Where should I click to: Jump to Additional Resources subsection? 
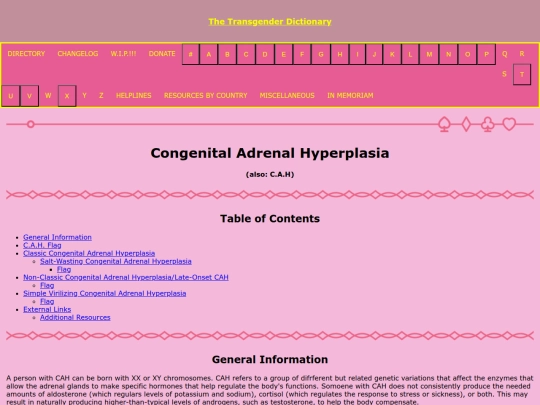75,317
